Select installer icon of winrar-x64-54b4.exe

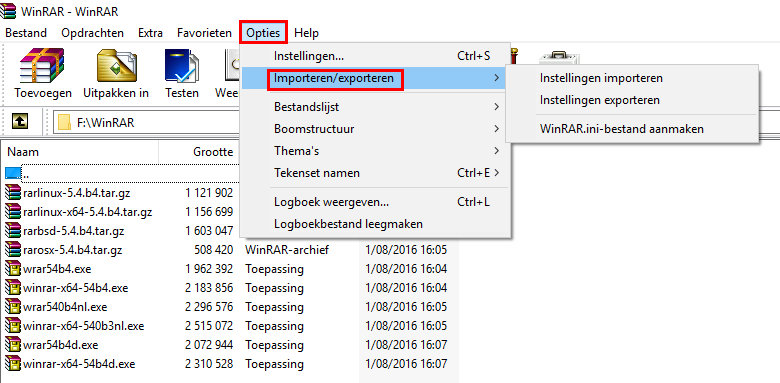point(13,288)
